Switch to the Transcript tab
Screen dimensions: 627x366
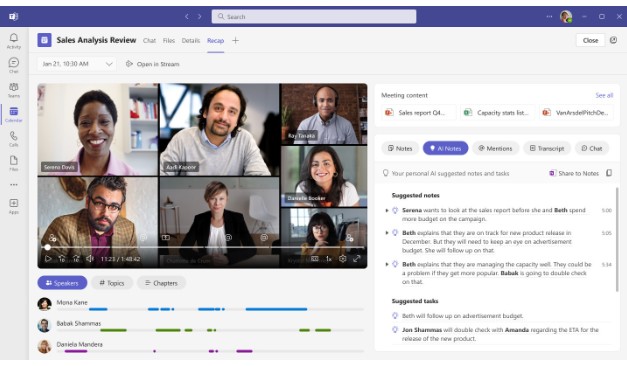coord(547,148)
